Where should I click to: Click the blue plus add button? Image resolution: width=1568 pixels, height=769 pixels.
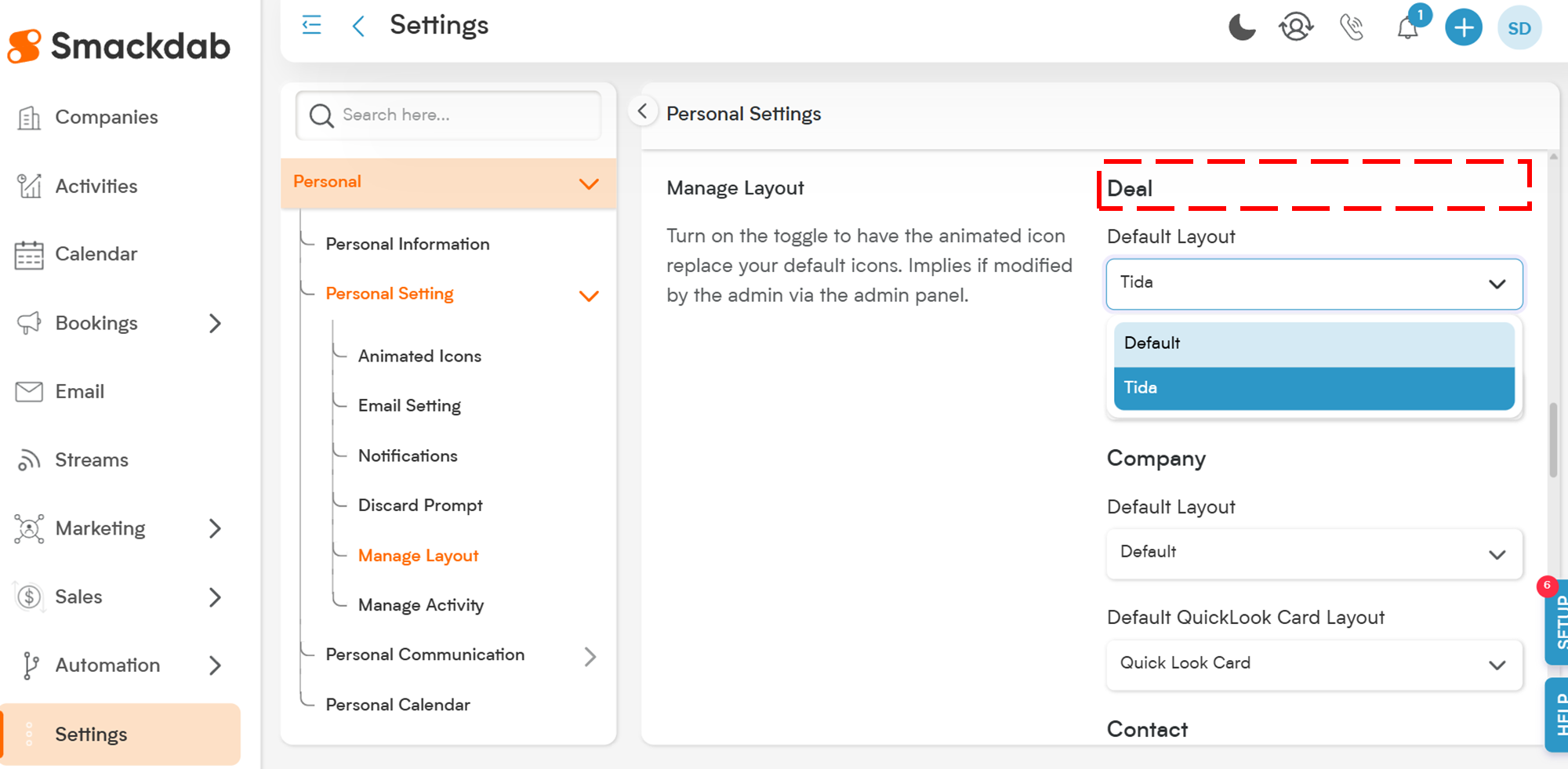tap(1463, 28)
